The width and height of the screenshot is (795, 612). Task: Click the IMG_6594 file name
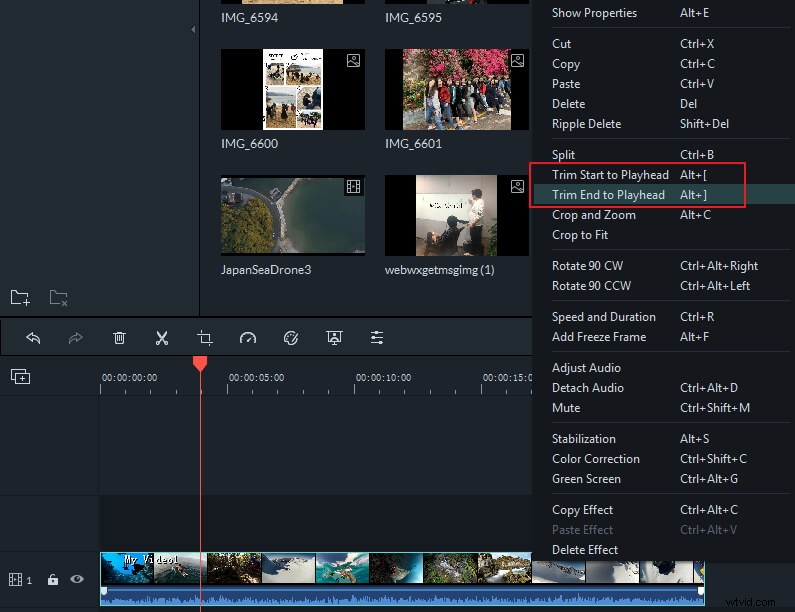[x=249, y=18]
